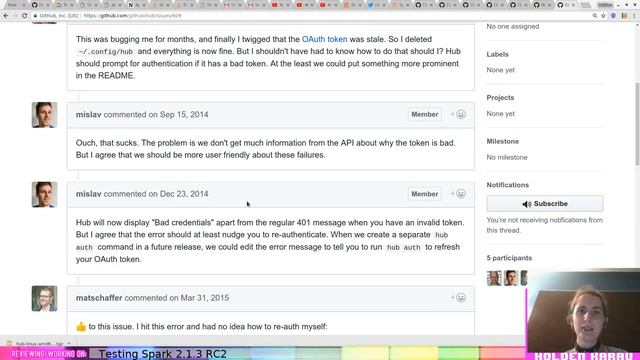Viewport: 640px width, 360px height.
Task: Open second participant avatar
Action: [511, 278]
